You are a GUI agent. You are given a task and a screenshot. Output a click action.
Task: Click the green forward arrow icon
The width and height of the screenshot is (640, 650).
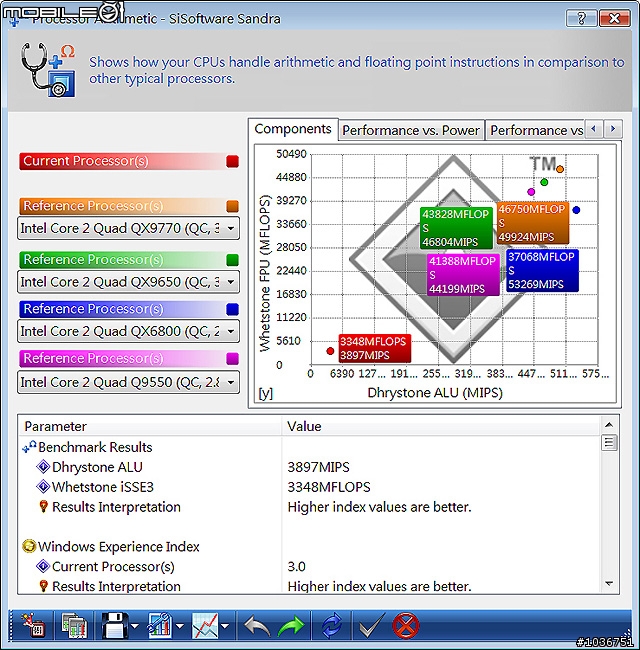click(291, 626)
